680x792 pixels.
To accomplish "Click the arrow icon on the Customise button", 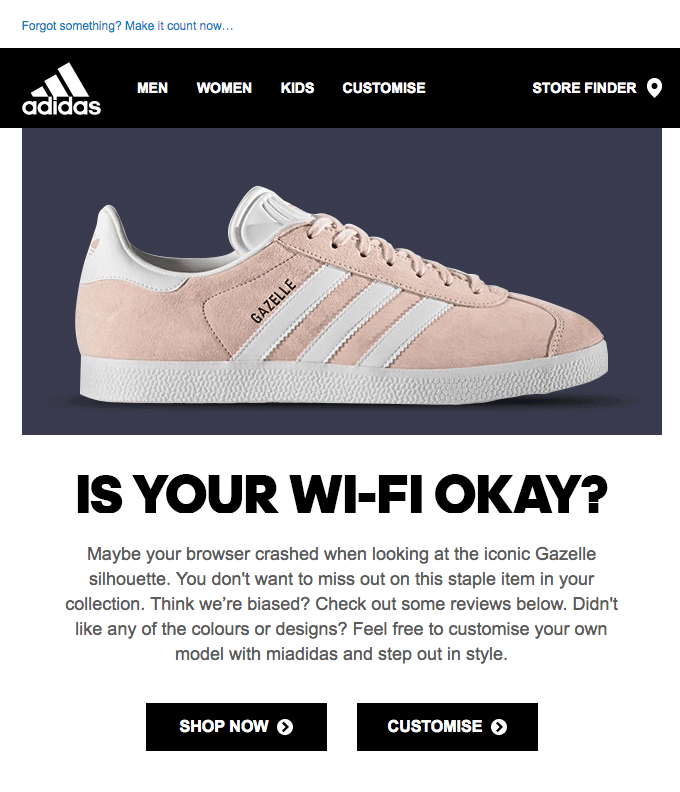I will (499, 727).
